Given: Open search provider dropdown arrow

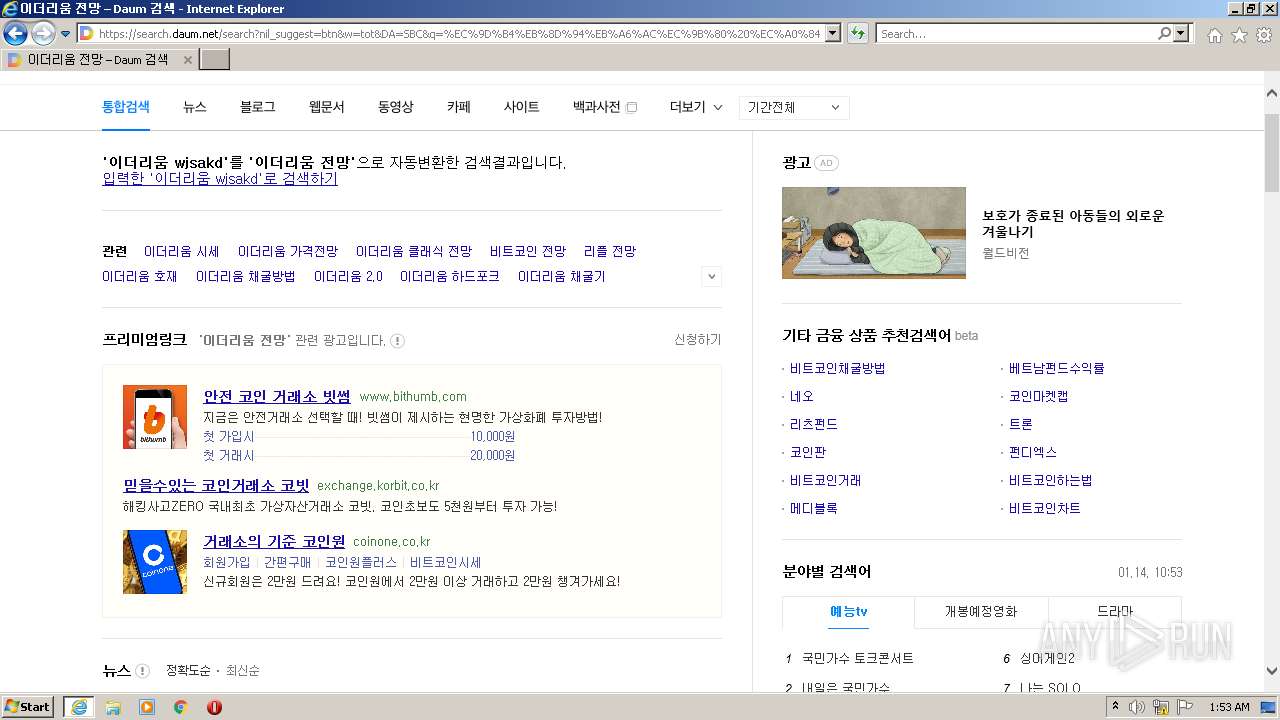Looking at the screenshot, I should [x=1182, y=33].
